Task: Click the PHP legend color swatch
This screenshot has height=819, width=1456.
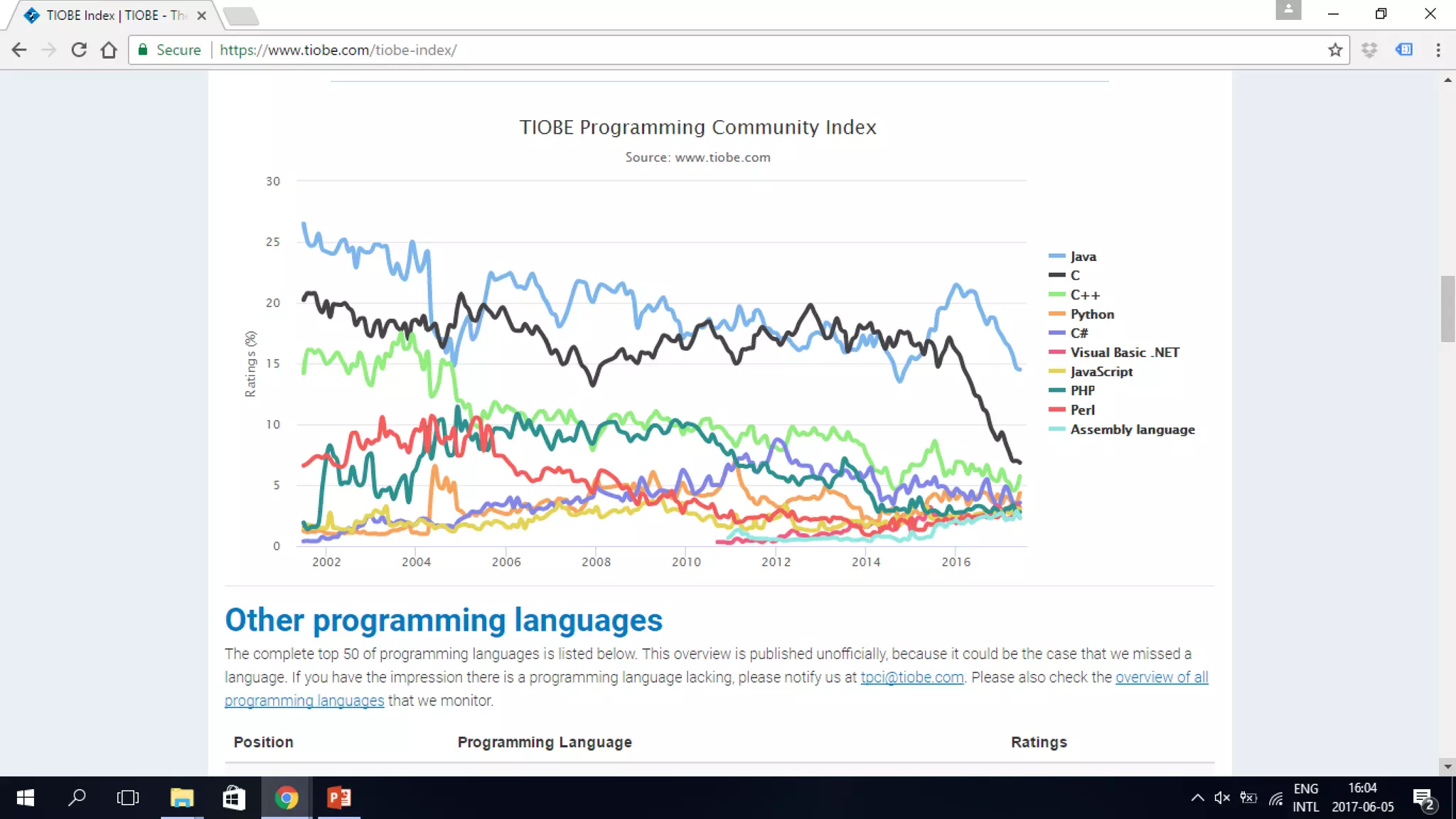Action: pos(1057,390)
